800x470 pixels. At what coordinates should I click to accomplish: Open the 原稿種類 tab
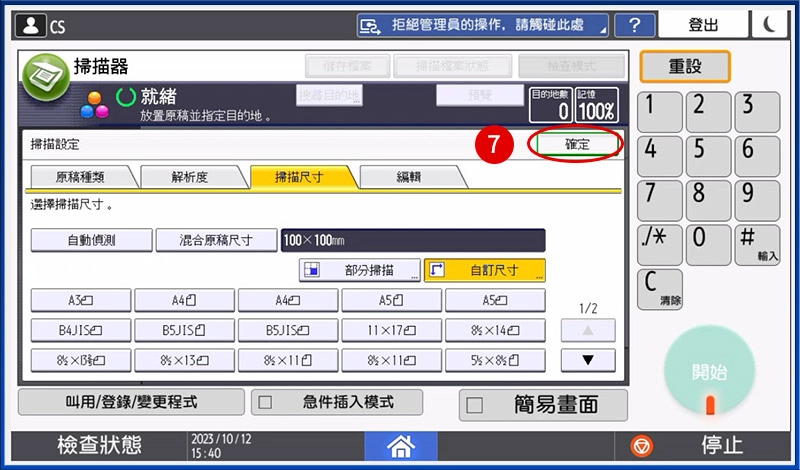78,177
